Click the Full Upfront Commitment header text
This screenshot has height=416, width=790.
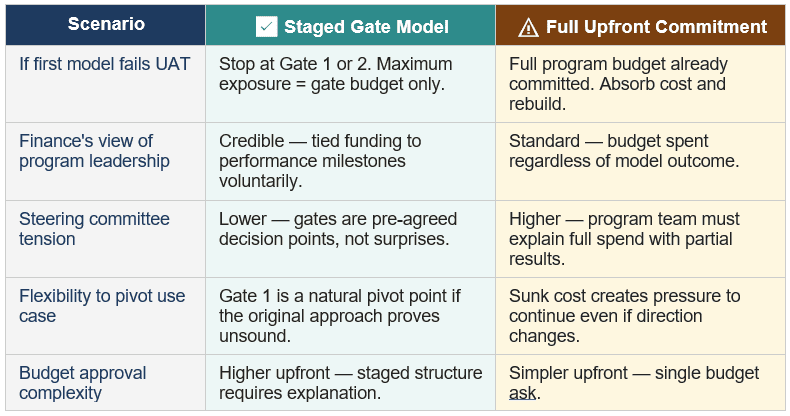click(656, 27)
